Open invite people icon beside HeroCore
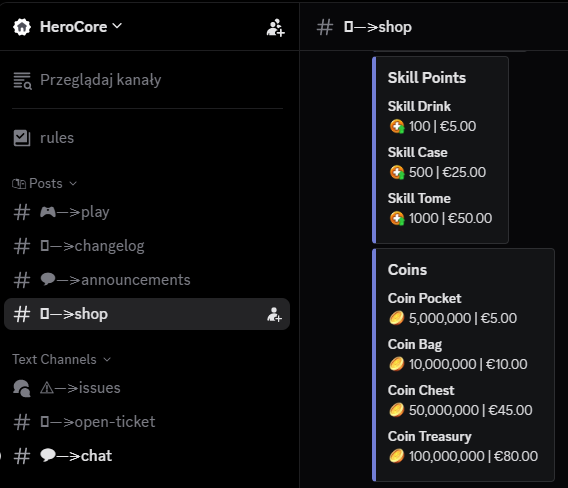The width and height of the screenshot is (568, 488). tap(275, 28)
